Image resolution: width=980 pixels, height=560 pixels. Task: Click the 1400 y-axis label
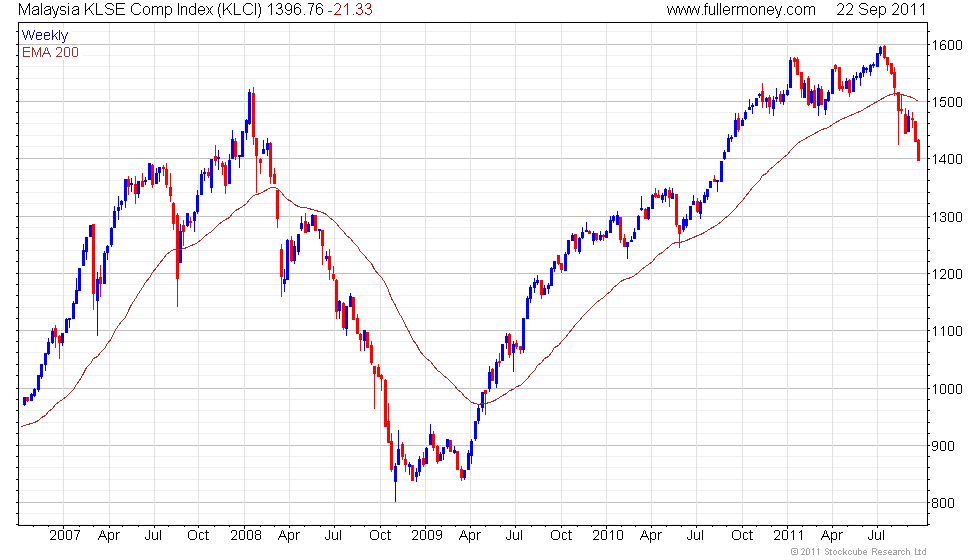coord(947,159)
